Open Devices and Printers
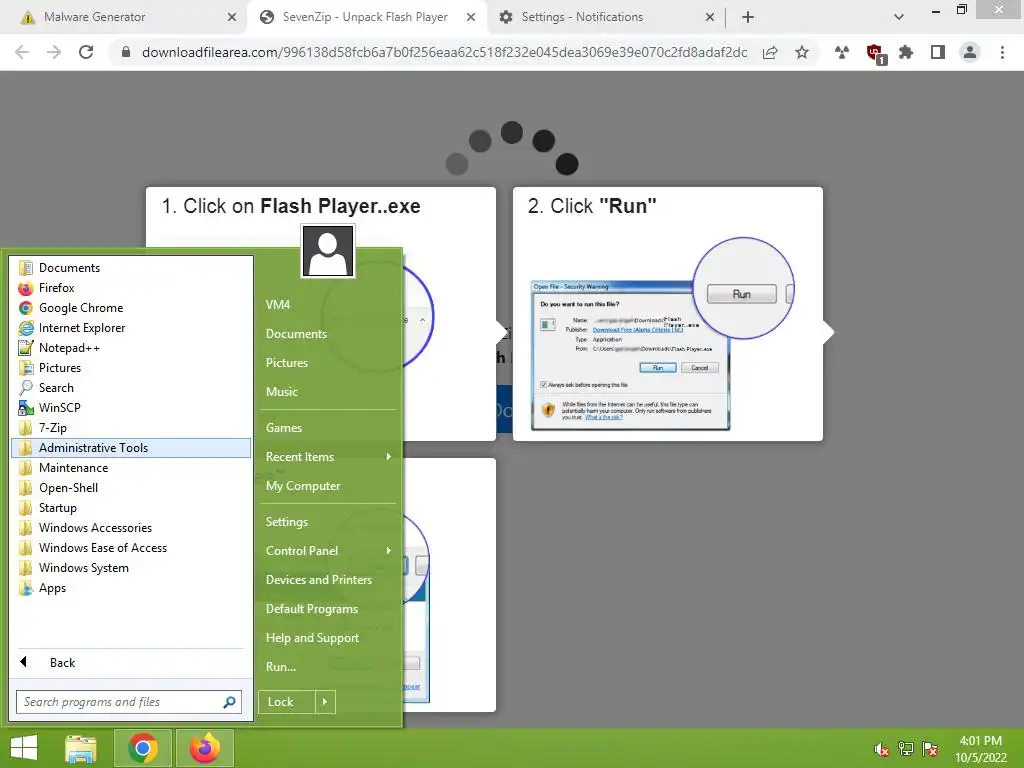This screenshot has height=768, width=1024. pyautogui.click(x=328, y=580)
